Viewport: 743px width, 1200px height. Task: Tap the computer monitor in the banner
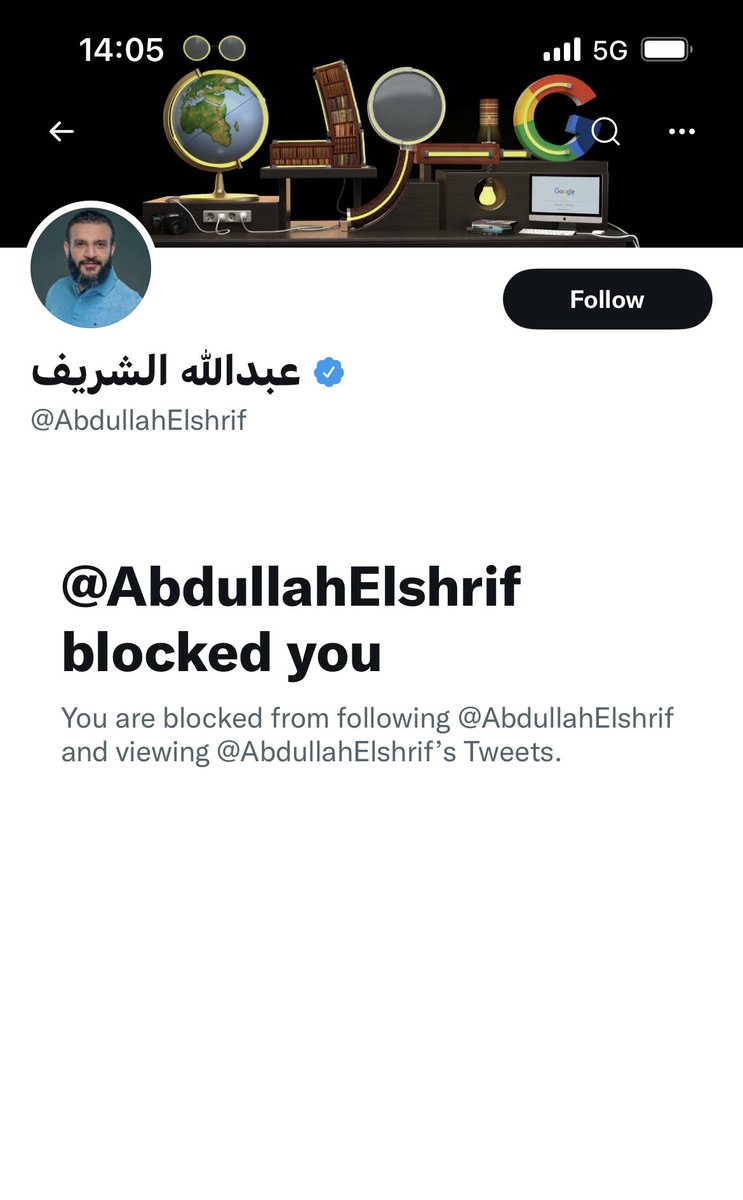564,200
